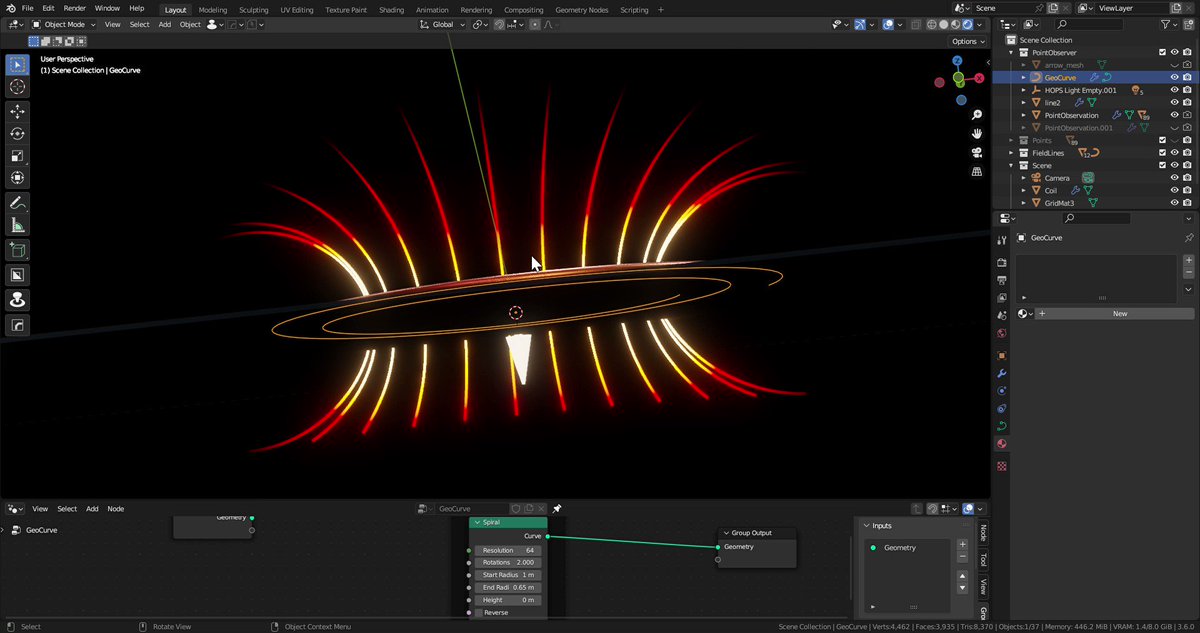The width and height of the screenshot is (1200, 633).
Task: Switch to orthographic grid view icon
Action: tap(976, 171)
